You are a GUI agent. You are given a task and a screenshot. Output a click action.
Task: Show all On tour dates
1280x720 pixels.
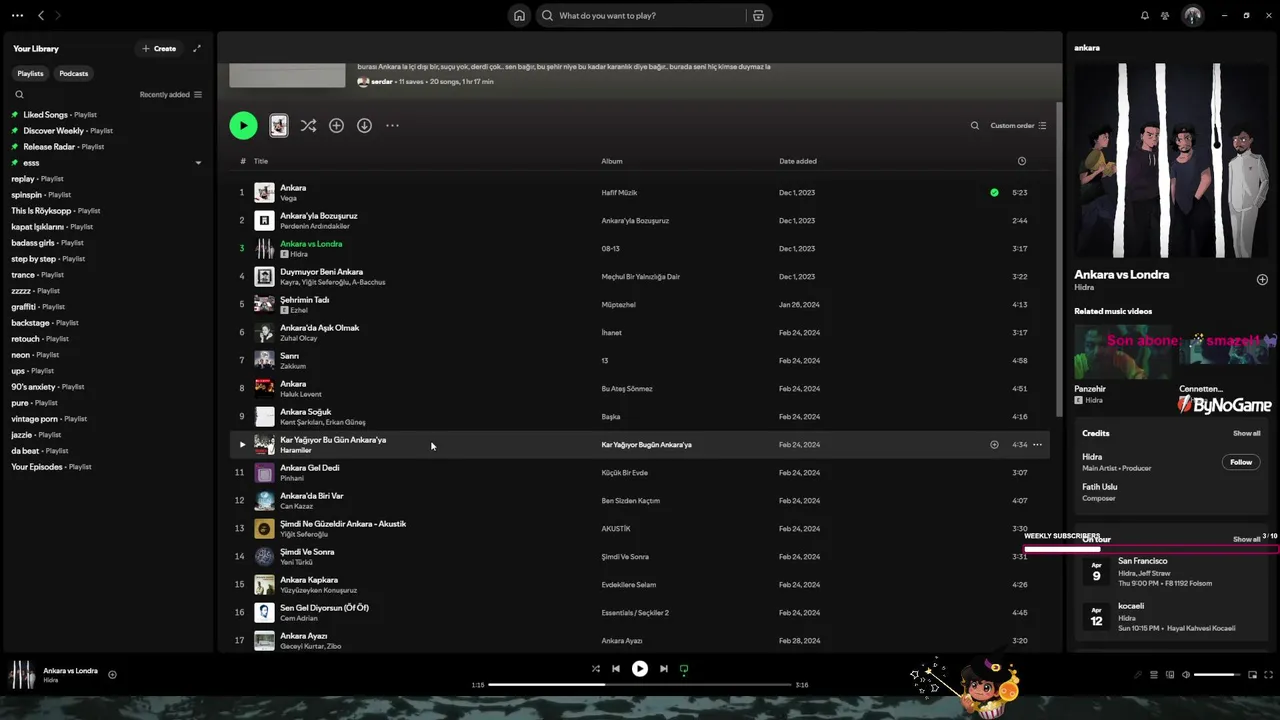point(1246,539)
